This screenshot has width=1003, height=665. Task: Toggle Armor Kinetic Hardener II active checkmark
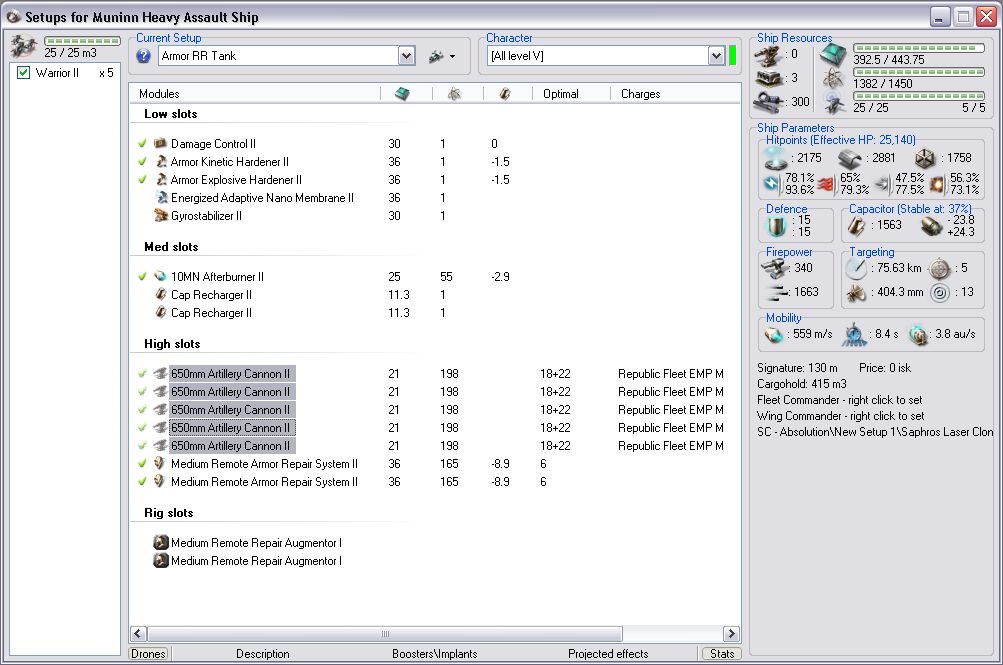pyautogui.click(x=142, y=161)
